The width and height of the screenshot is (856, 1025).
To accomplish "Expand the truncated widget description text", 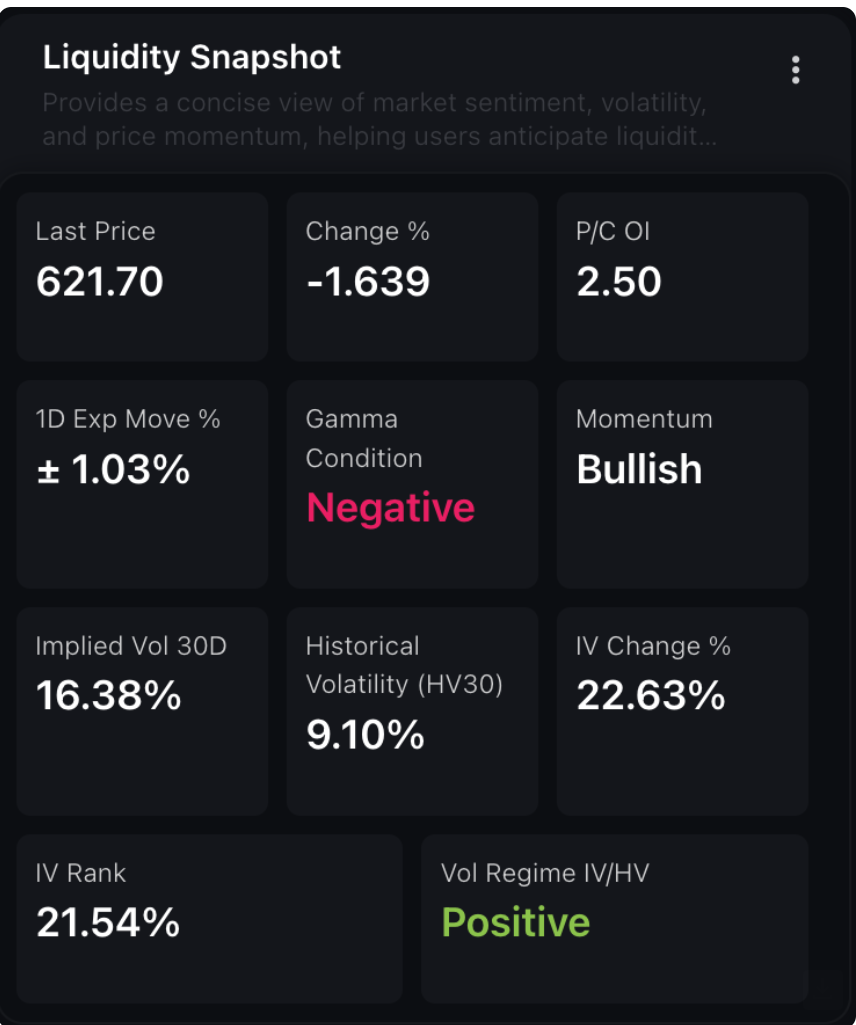I will point(379,120).
